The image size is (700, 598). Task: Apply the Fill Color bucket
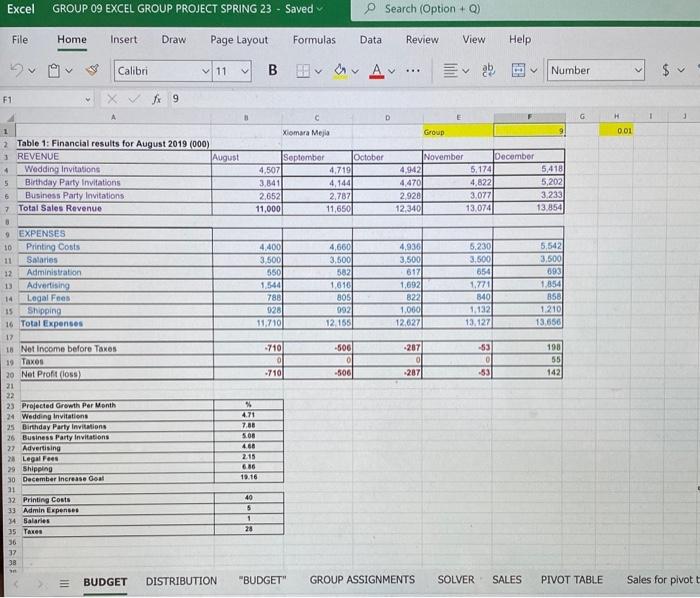point(340,71)
